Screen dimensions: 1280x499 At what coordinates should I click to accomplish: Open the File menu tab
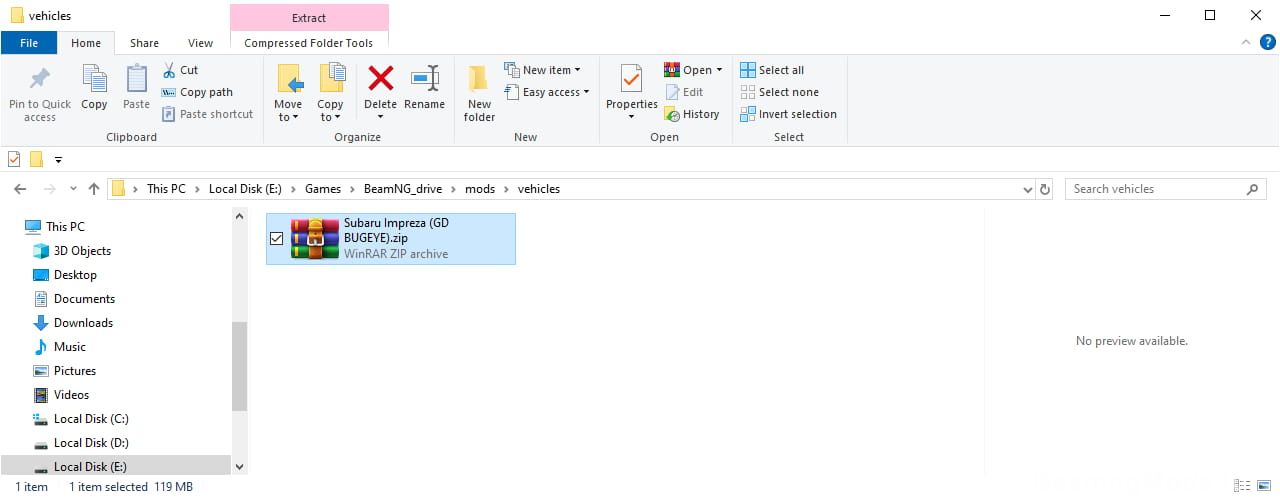pyautogui.click(x=29, y=43)
